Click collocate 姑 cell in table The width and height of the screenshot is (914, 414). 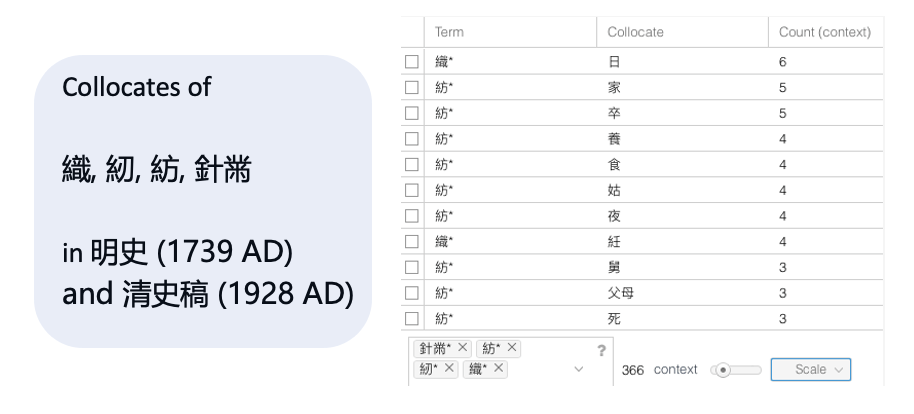click(x=614, y=190)
